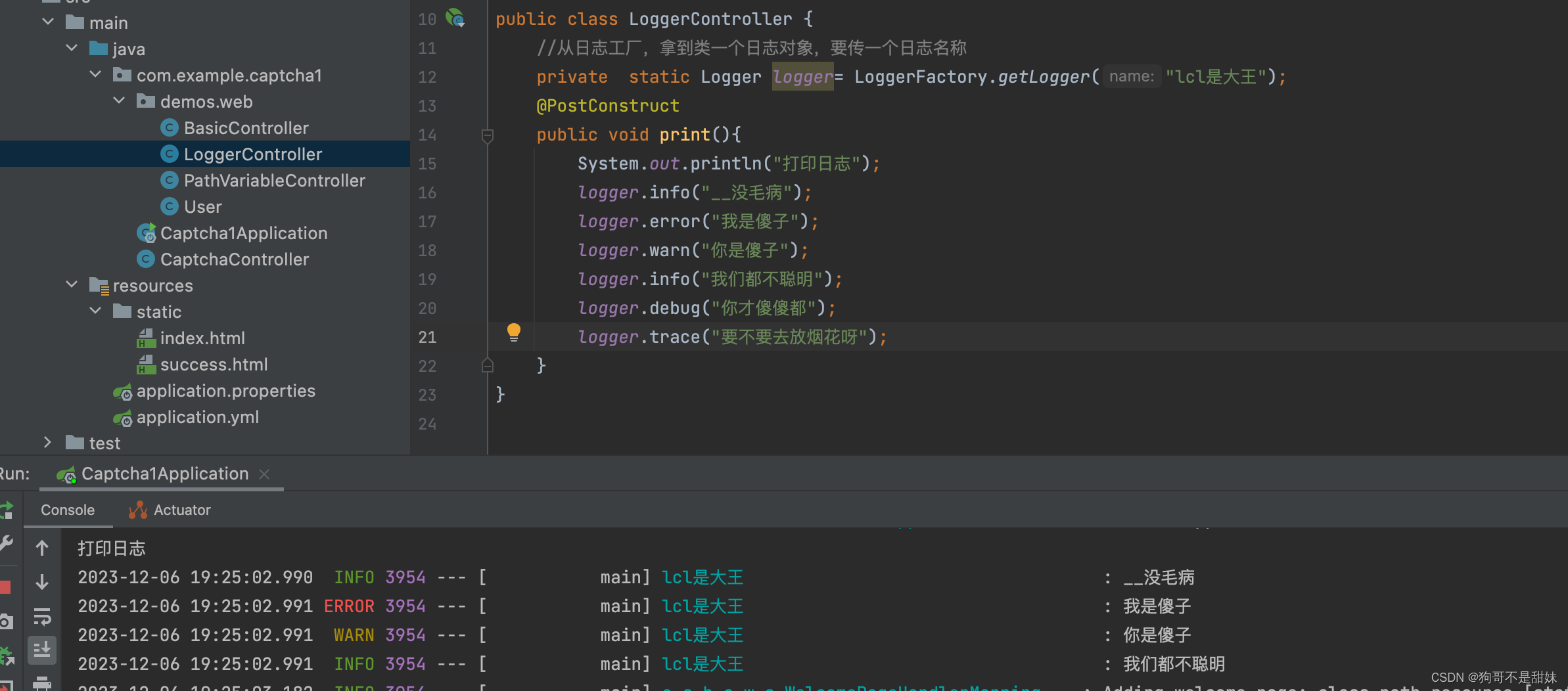Open Captcha1Application class
The image size is (1568, 691).
(x=243, y=233)
